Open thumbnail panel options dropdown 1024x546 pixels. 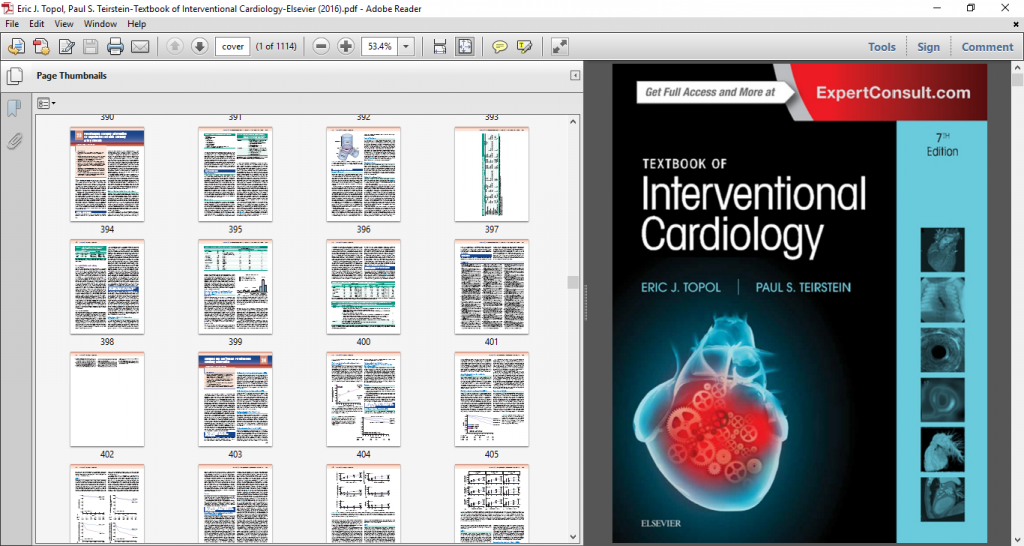click(x=46, y=103)
